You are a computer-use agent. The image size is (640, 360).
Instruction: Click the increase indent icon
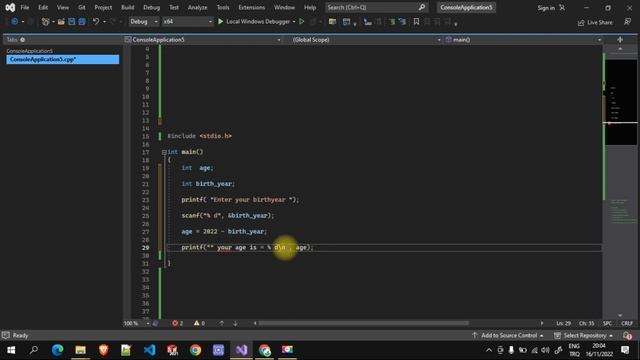402,22
